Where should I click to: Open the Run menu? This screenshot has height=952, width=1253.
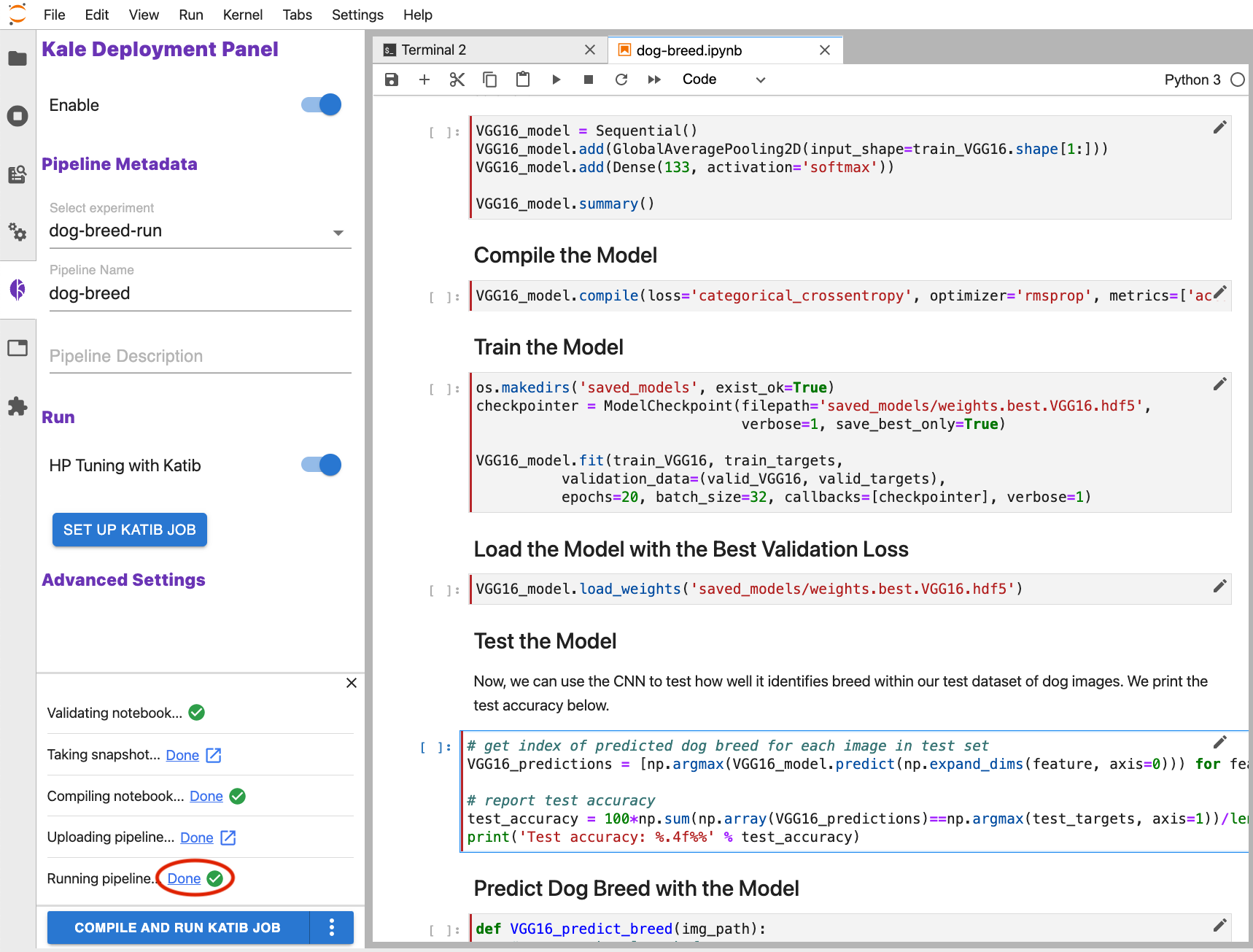(191, 15)
